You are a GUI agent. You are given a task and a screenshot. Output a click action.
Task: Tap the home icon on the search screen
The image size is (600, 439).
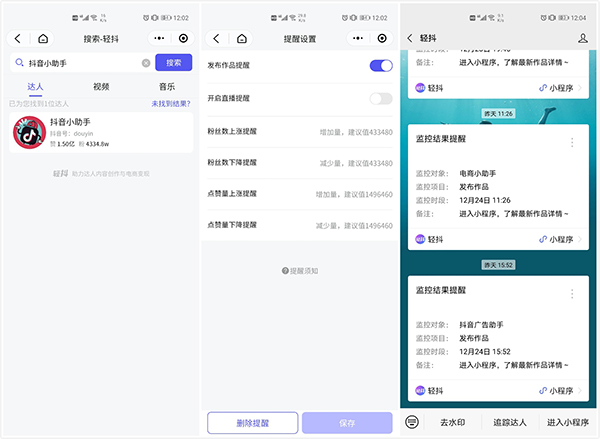pyautogui.click(x=43, y=38)
